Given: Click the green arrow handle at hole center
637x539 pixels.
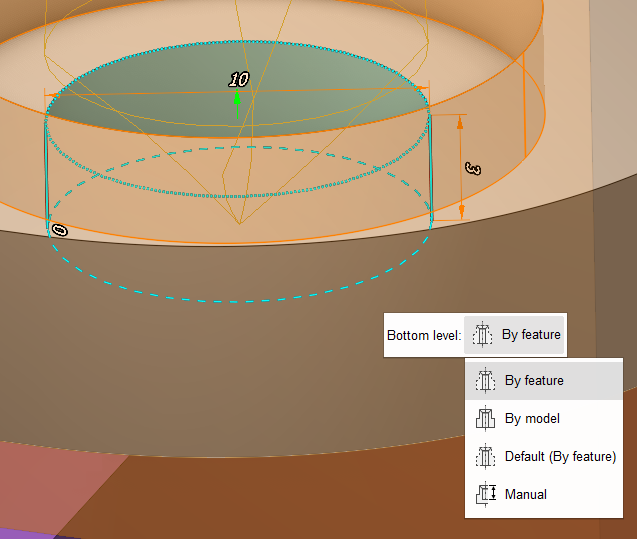Looking at the screenshot, I should 237,98.
